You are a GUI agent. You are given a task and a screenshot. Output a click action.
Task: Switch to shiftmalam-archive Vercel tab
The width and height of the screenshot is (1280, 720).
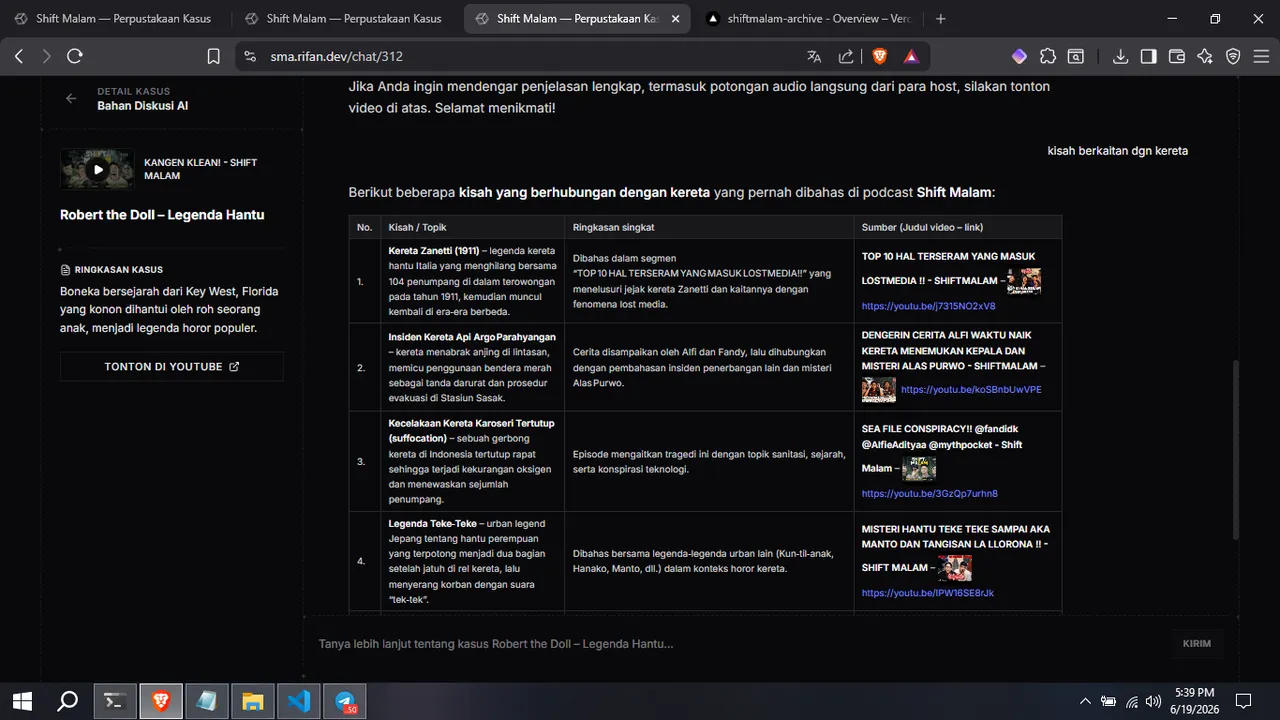click(x=808, y=19)
